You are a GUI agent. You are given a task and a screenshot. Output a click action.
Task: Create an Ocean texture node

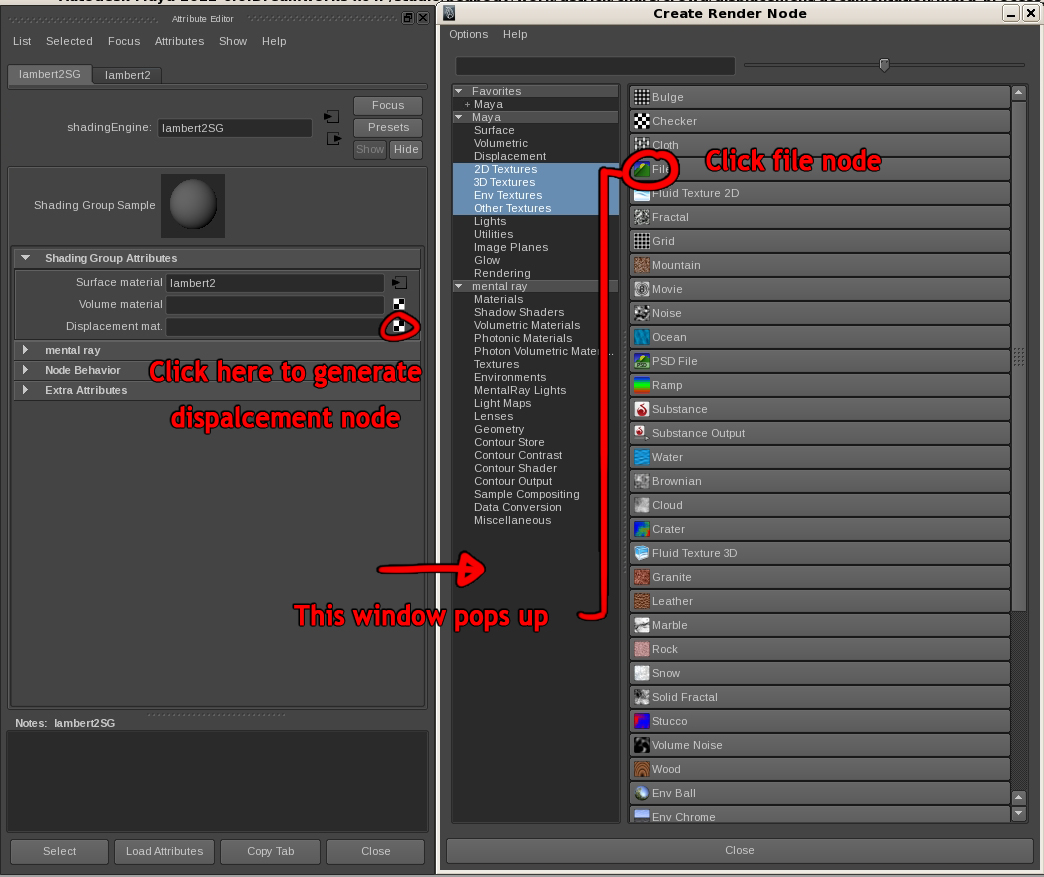pyautogui.click(x=820, y=337)
